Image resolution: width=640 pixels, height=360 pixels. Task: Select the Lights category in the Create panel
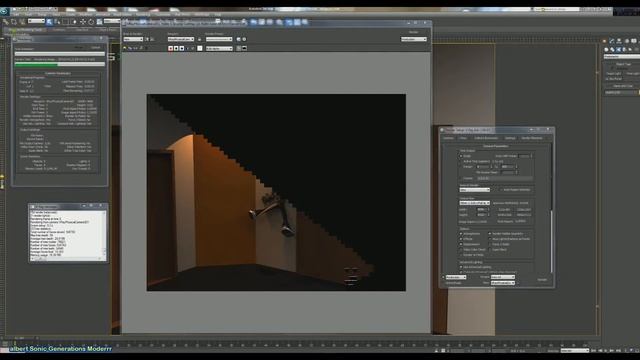click(619, 49)
